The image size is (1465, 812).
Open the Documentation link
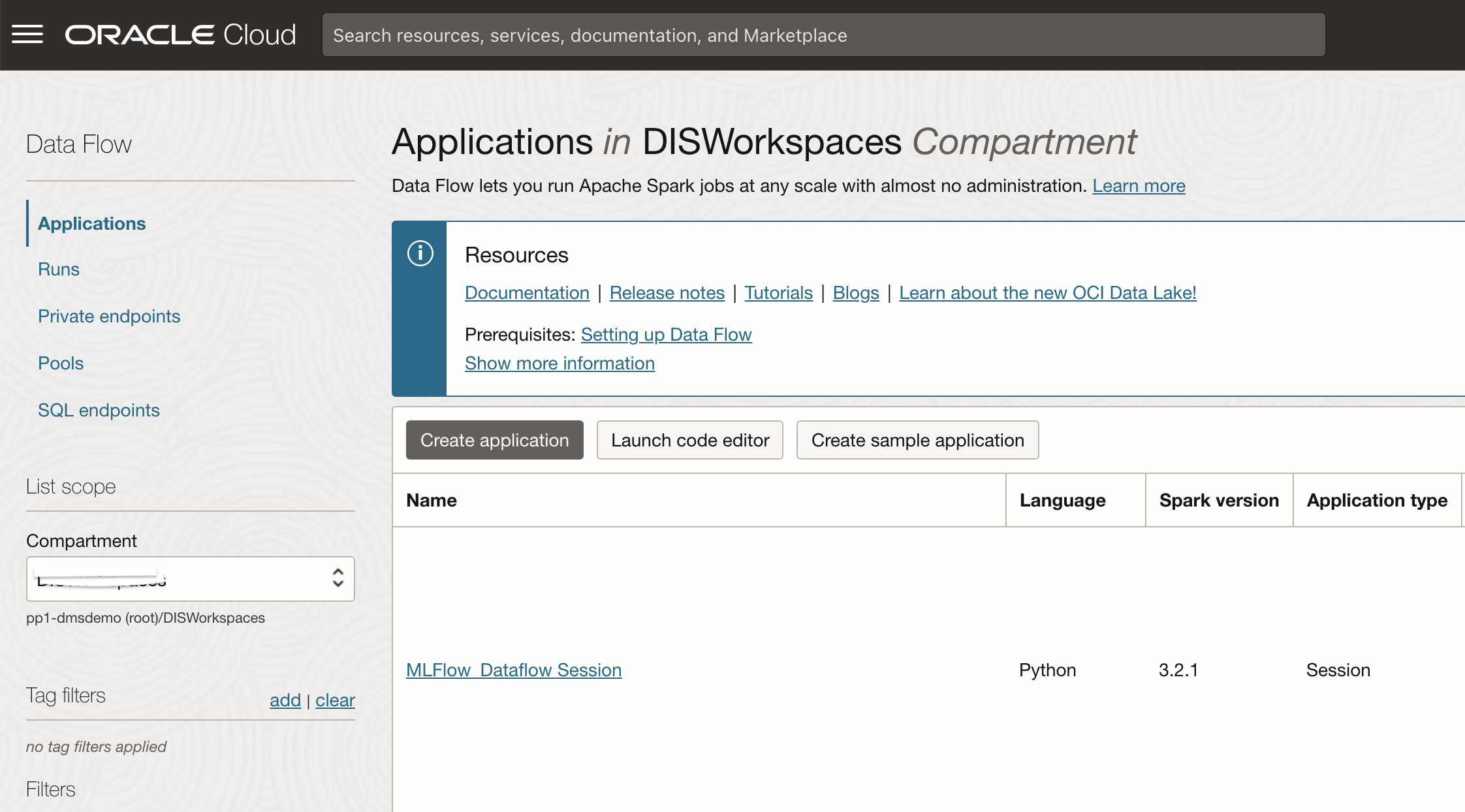[x=526, y=292]
